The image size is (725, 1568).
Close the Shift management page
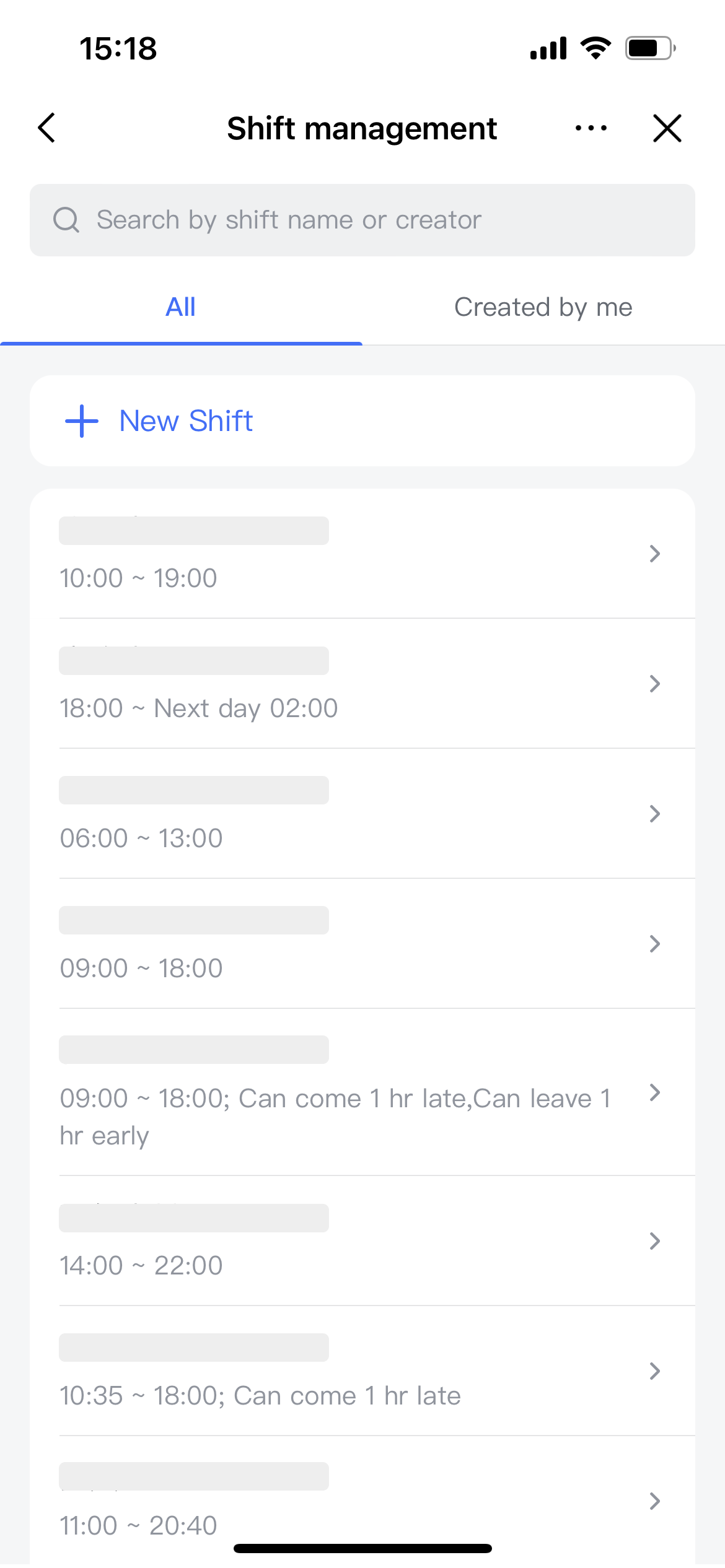(x=667, y=128)
